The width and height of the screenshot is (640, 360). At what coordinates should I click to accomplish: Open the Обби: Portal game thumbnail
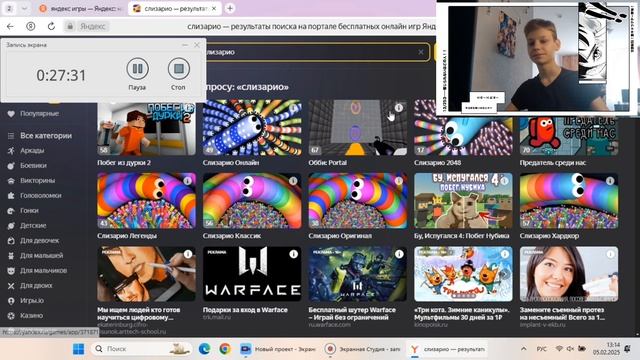pos(358,128)
